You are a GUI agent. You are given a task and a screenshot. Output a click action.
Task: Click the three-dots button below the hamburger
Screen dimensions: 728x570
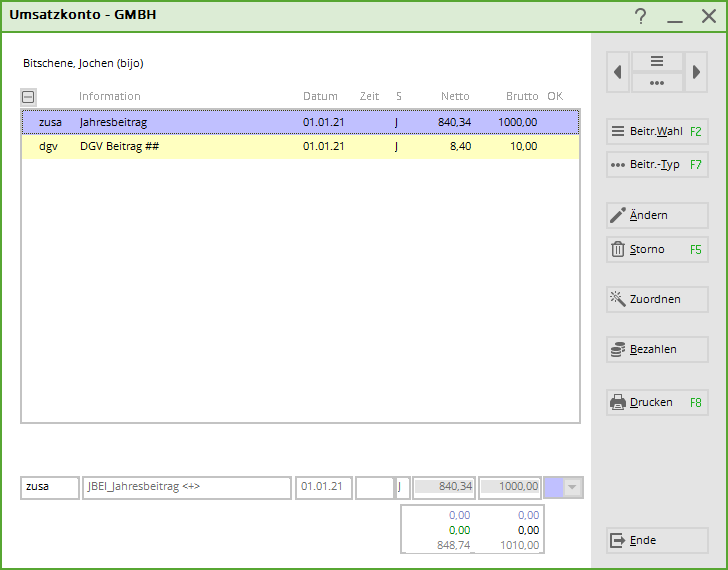tap(657, 83)
